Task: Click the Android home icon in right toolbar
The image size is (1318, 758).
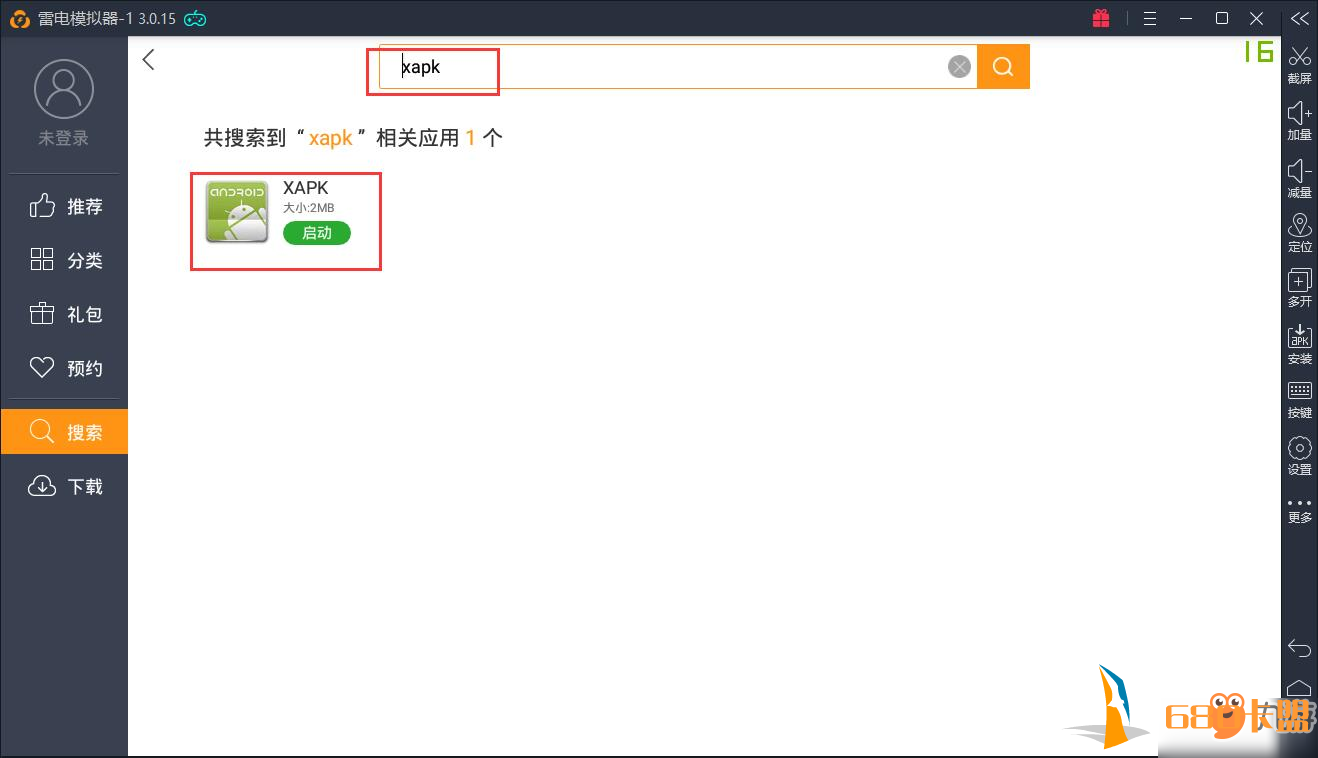Action: point(1299,688)
